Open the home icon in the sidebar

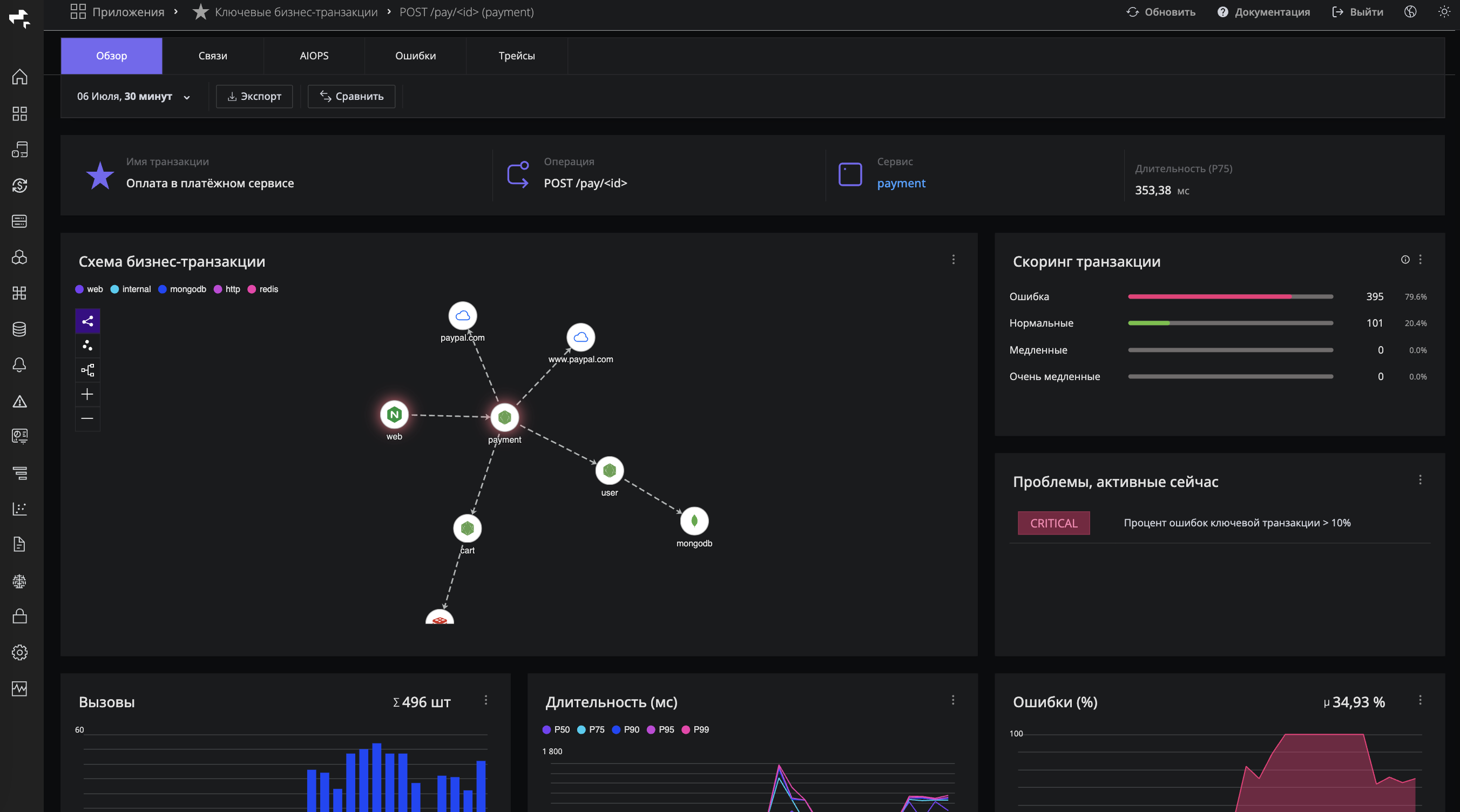(20, 77)
